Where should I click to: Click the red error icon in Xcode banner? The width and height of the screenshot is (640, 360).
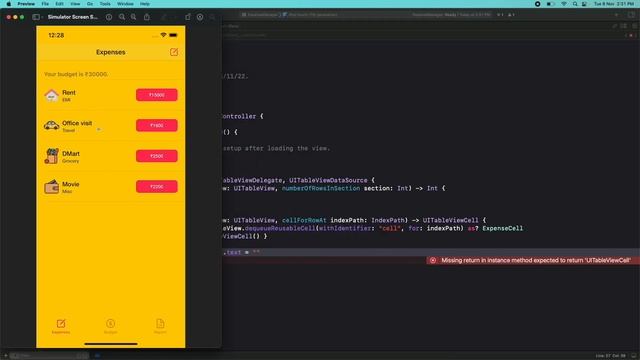pyautogui.click(x=433, y=260)
